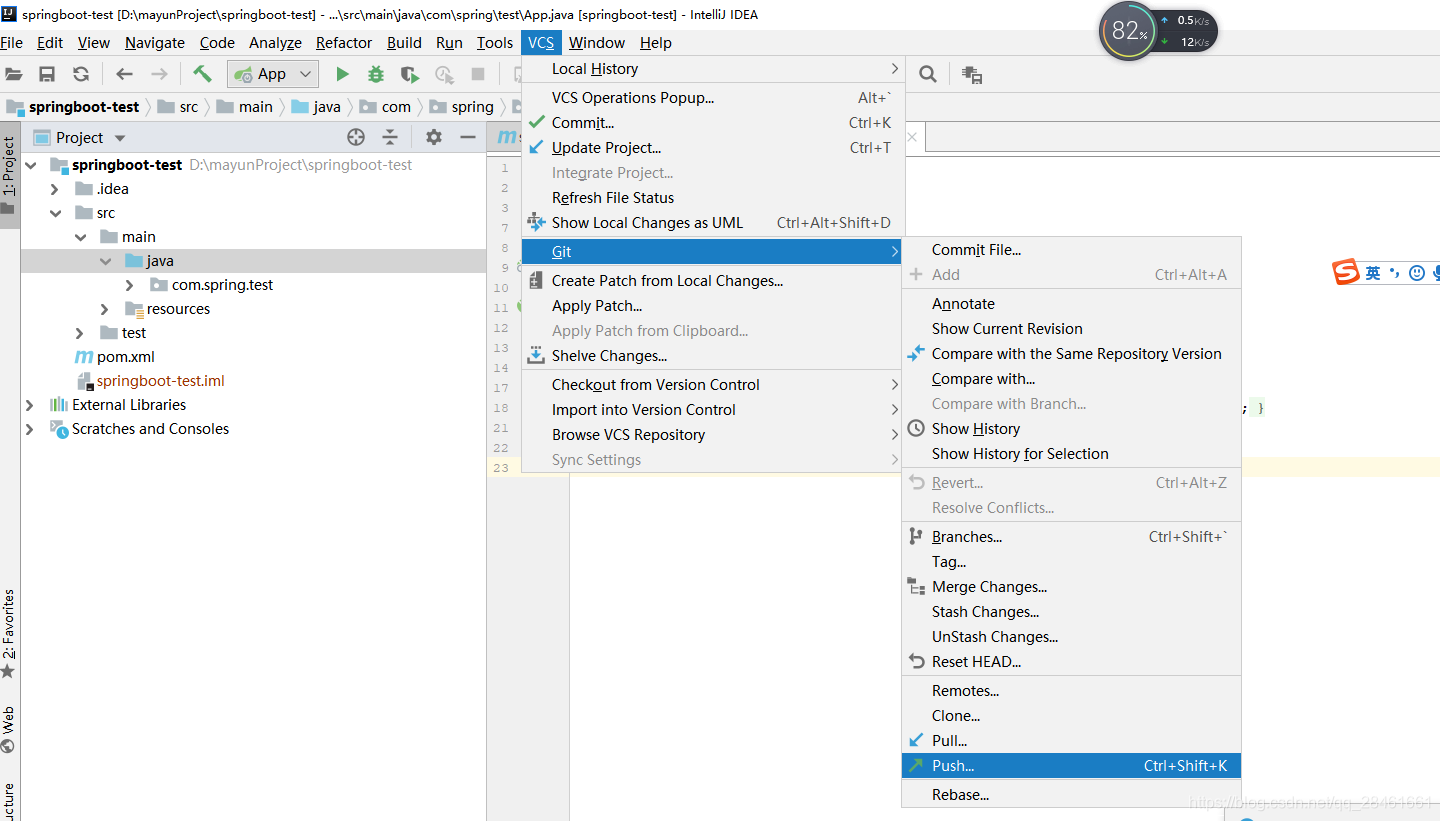Click Collapse All icon in Project panel
Viewport: 1440px width, 821px height.
click(x=390, y=137)
